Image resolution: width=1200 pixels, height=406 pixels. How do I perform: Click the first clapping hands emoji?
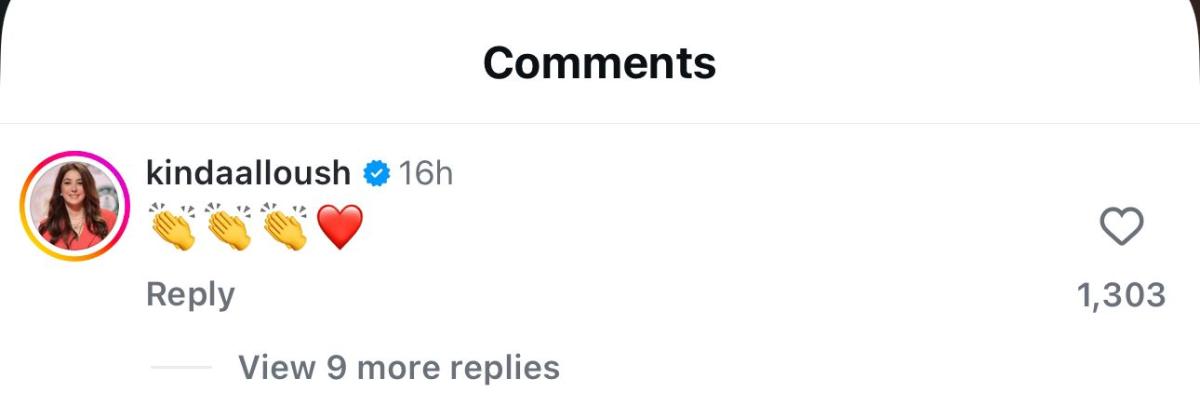pos(174,225)
